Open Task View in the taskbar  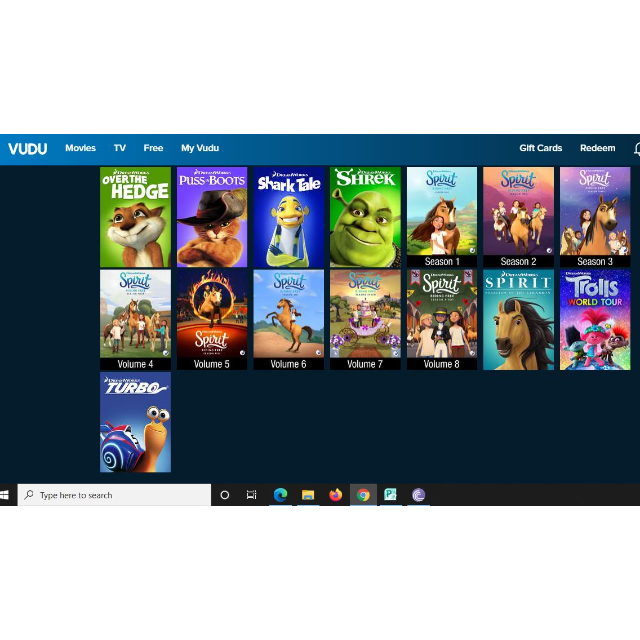(x=252, y=495)
